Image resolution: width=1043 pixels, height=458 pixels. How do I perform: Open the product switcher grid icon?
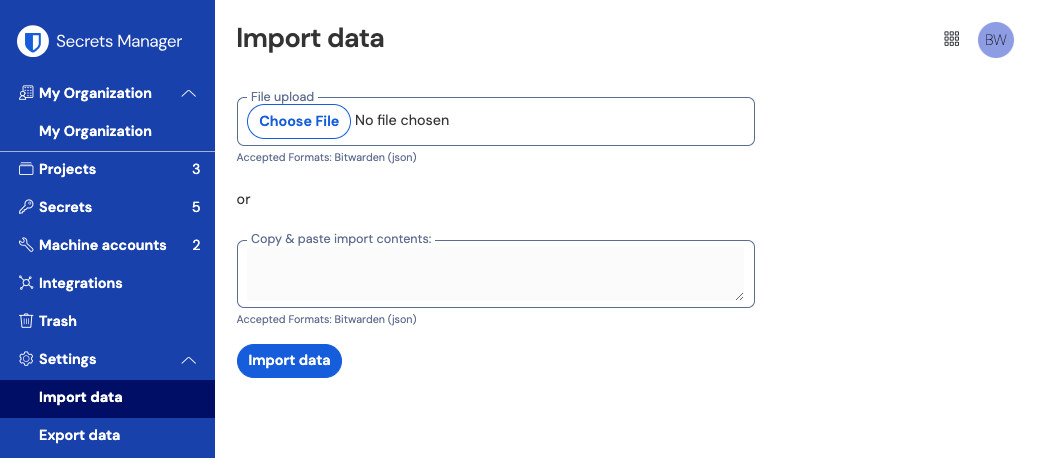click(x=952, y=39)
